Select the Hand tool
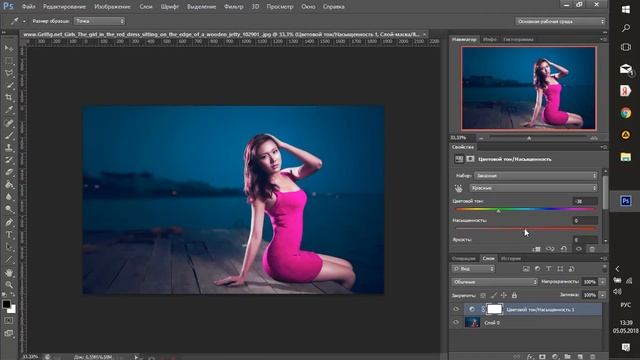Screen dimensions: 640x360 pos(9,273)
